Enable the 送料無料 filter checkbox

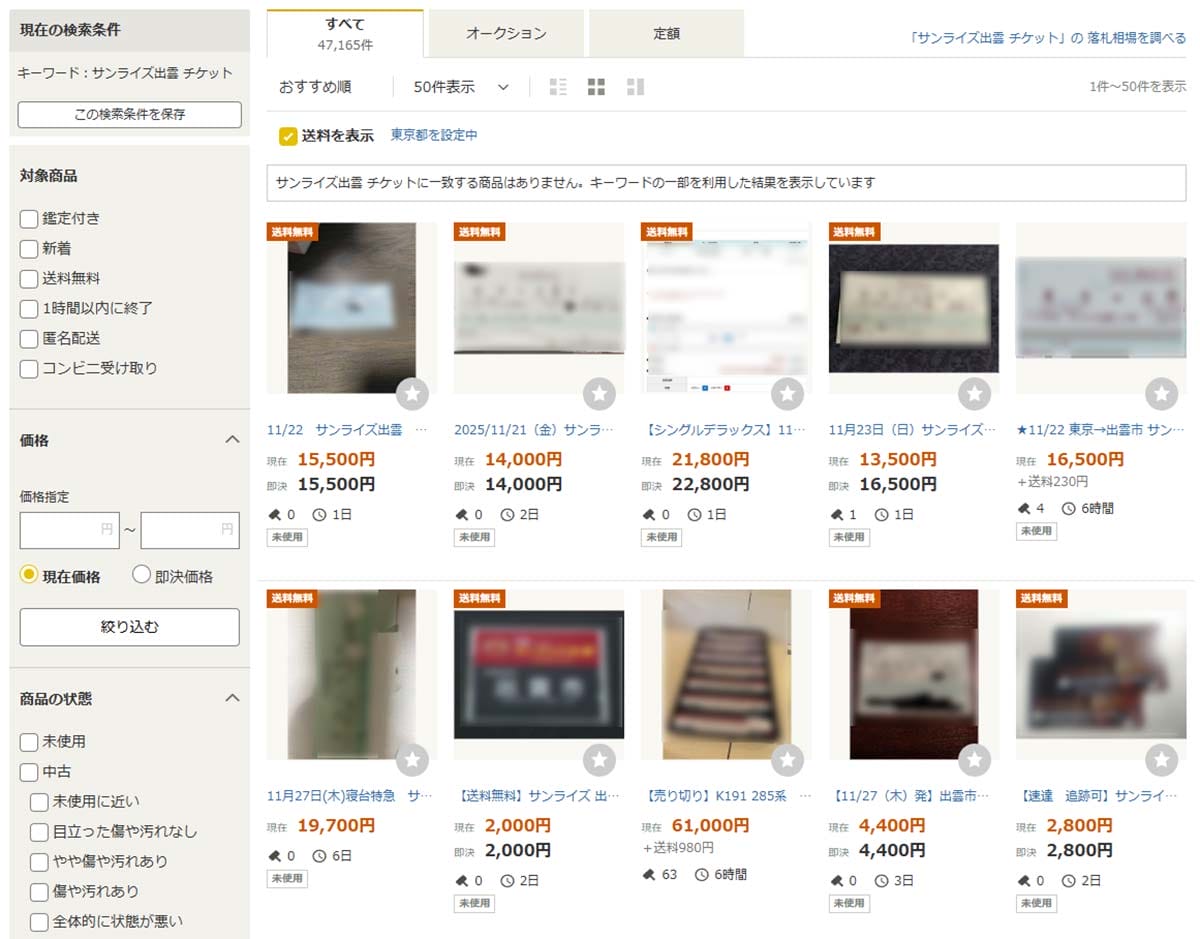(x=29, y=279)
